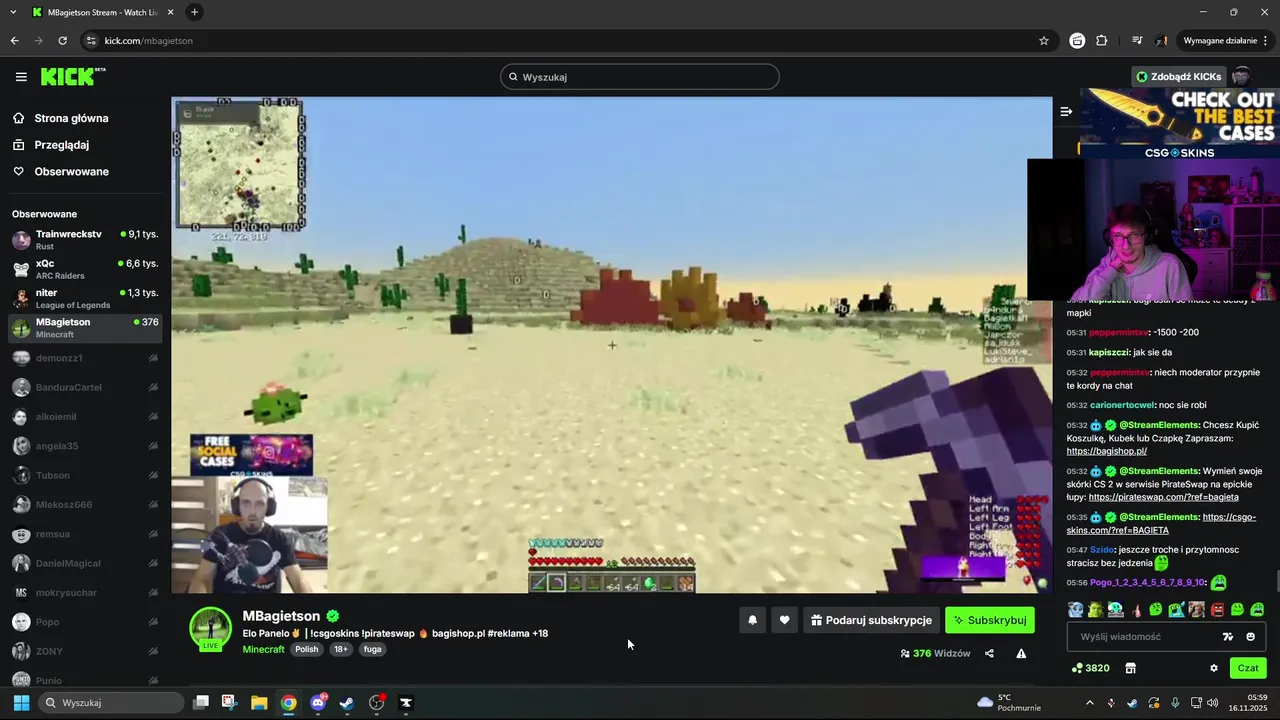Open the Trainwreckstv channel in the sidebar
The height and width of the screenshot is (720, 1280).
tap(85, 240)
